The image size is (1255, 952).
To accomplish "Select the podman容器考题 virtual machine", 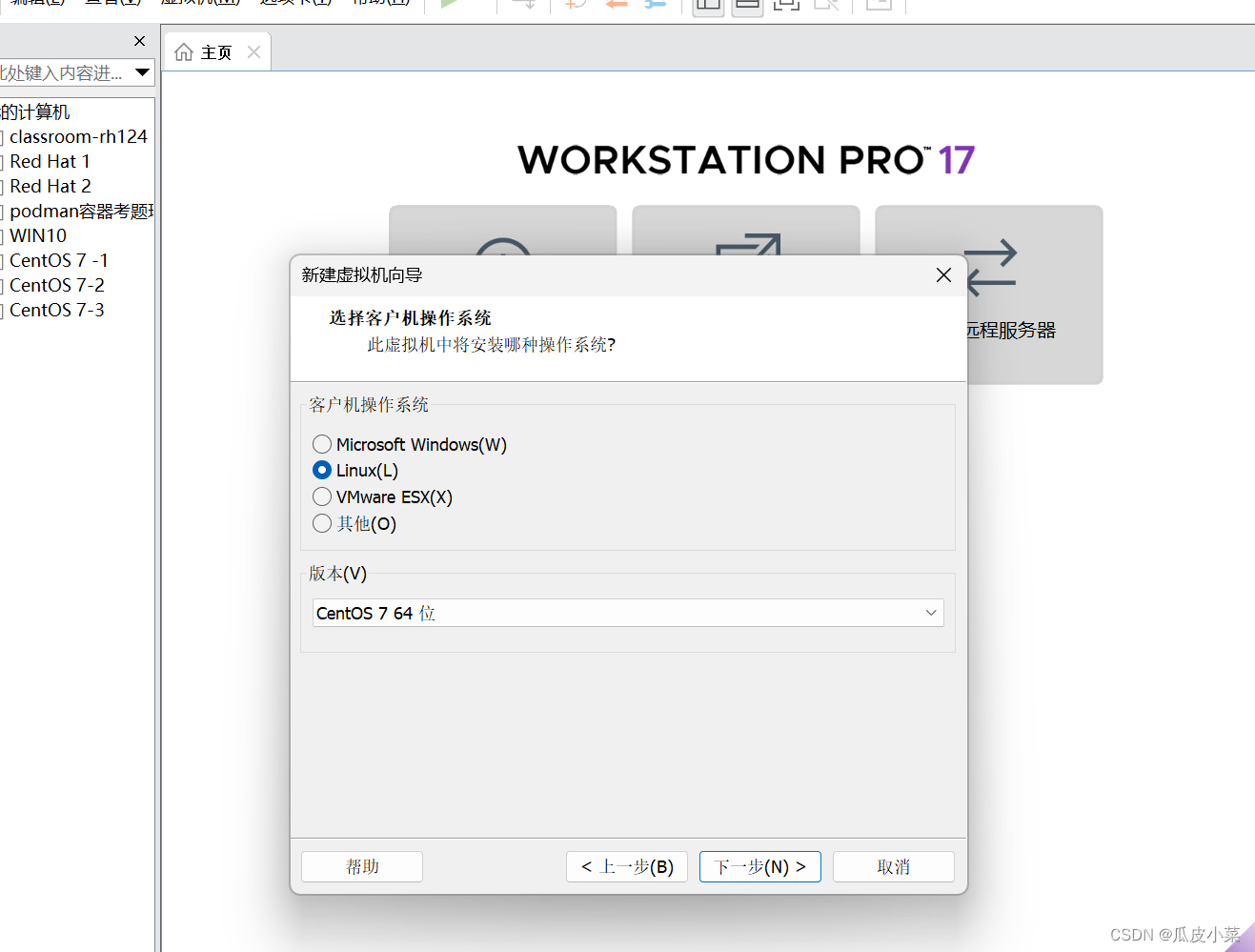I will tap(81, 211).
